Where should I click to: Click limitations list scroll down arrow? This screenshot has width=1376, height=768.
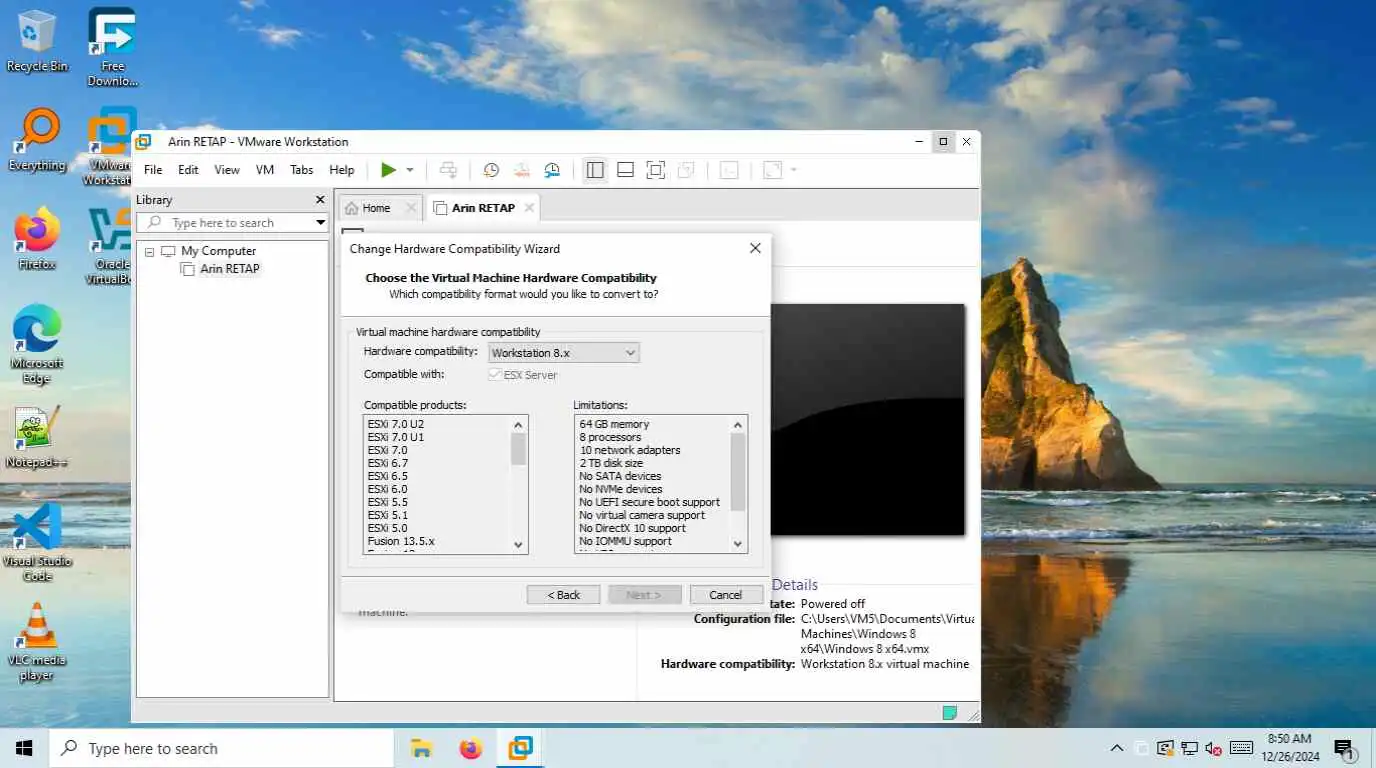[738, 544]
